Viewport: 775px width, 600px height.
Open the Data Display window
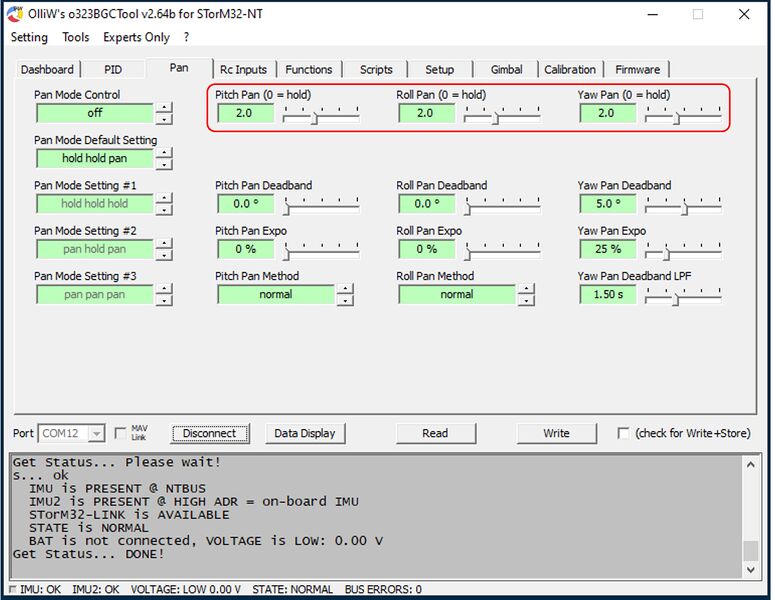tap(305, 433)
